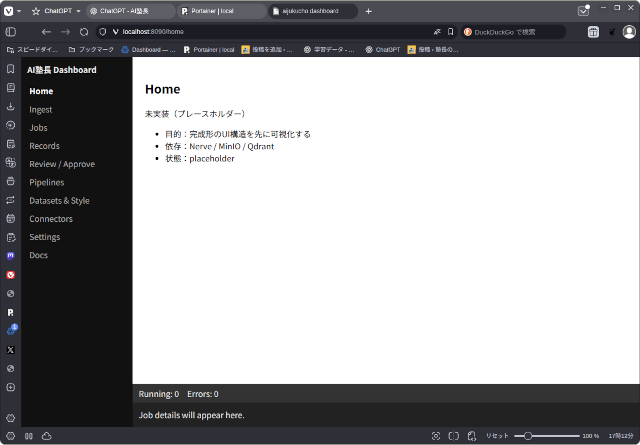Go to Review / Approve page
Screen dimensions: 640x445
point(62,164)
